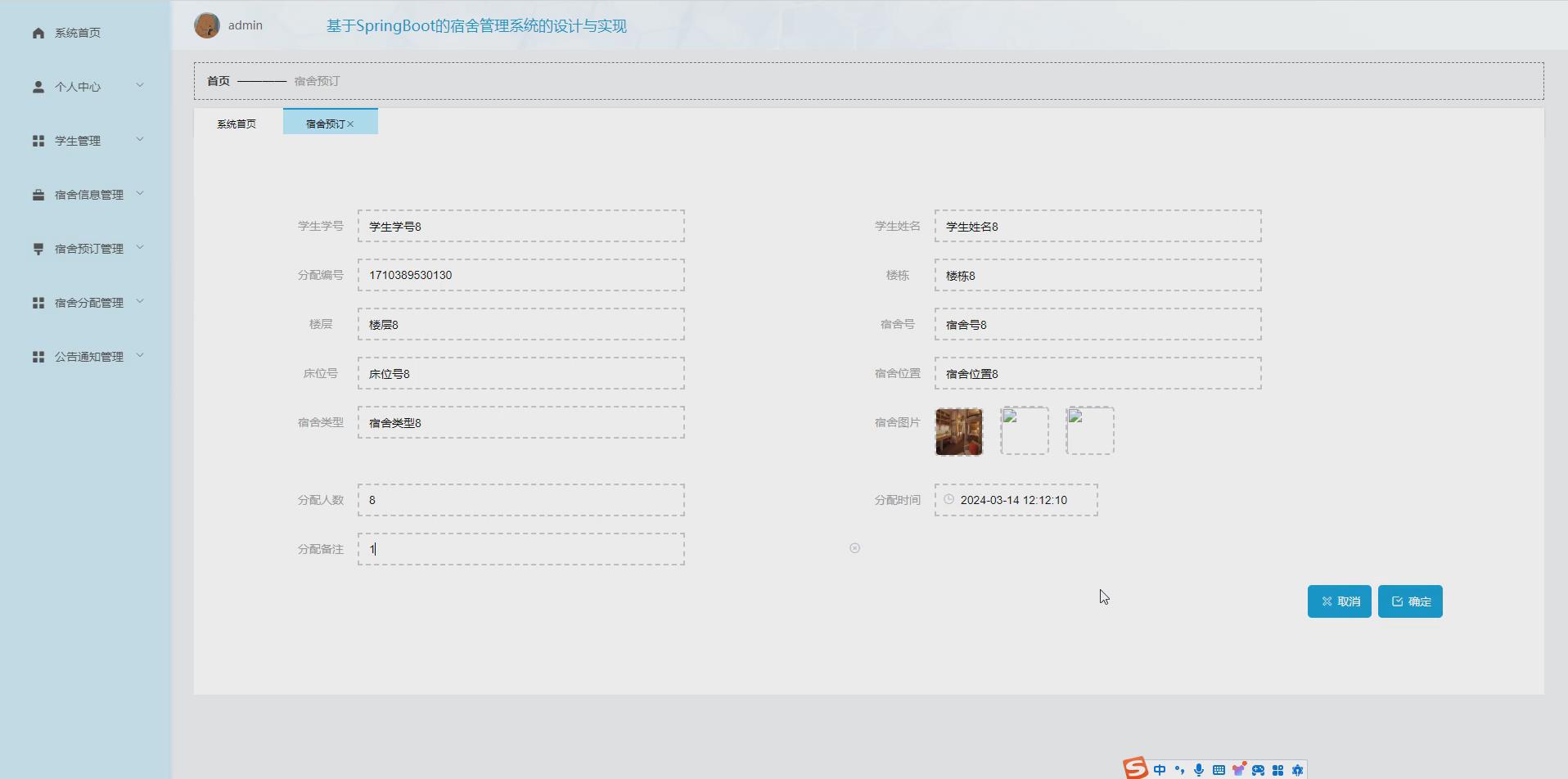
Task: Click the person icon beside 个人中心
Action: tap(37, 86)
